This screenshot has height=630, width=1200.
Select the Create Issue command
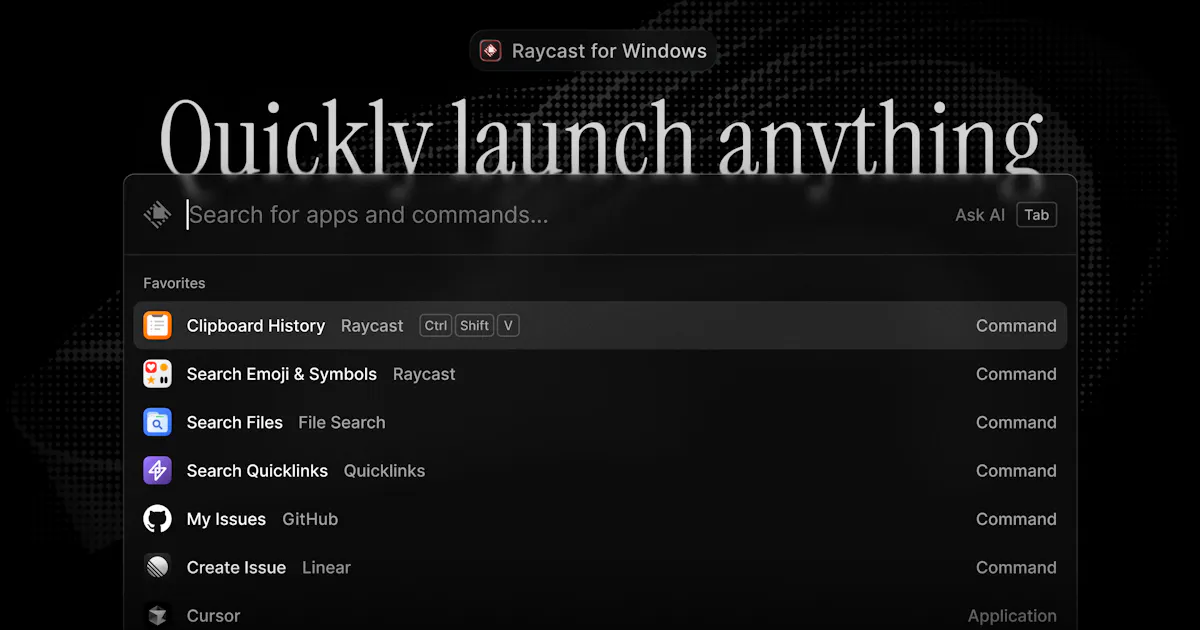tap(600, 567)
